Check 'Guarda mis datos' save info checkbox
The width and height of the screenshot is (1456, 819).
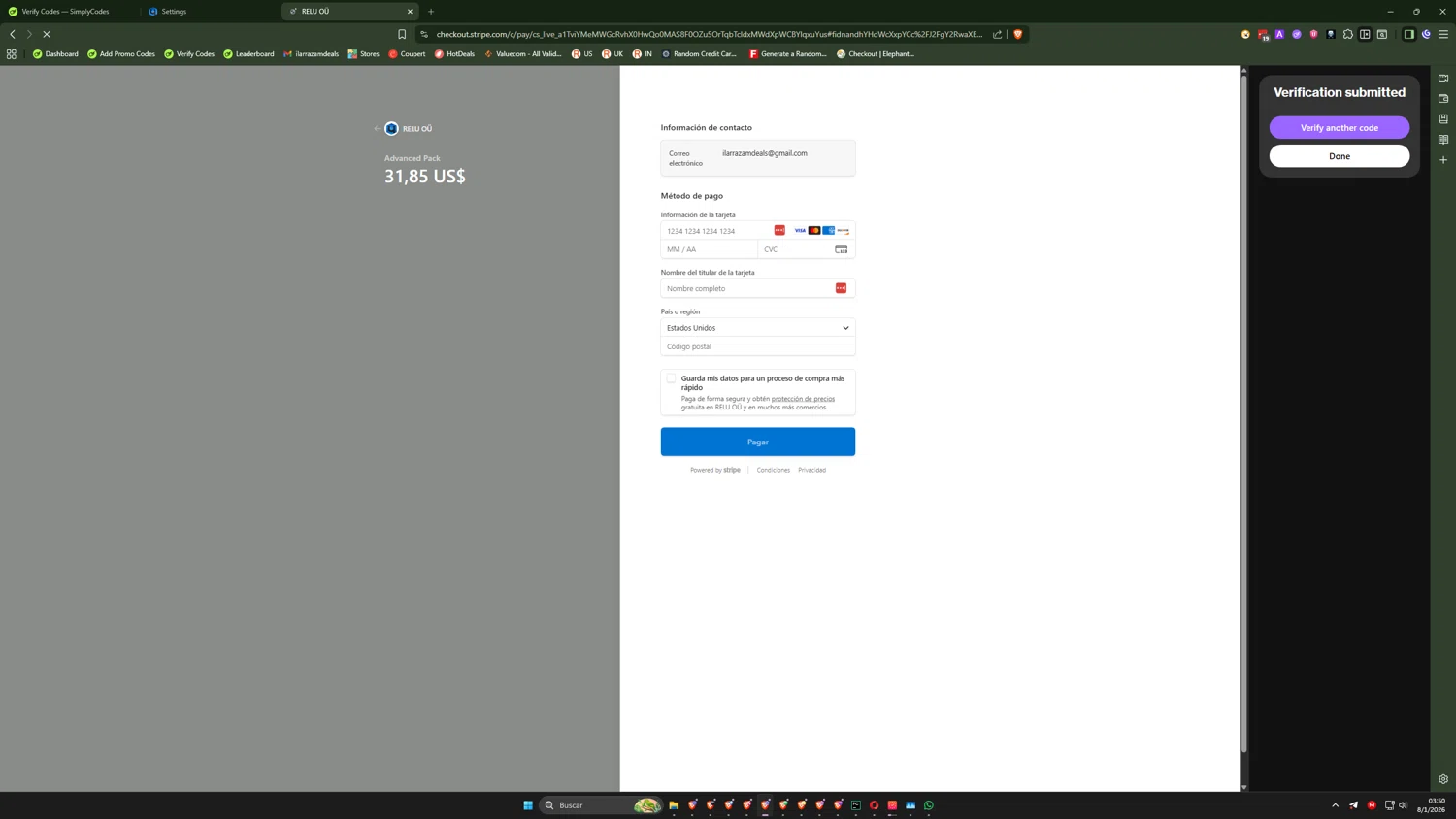pos(671,378)
